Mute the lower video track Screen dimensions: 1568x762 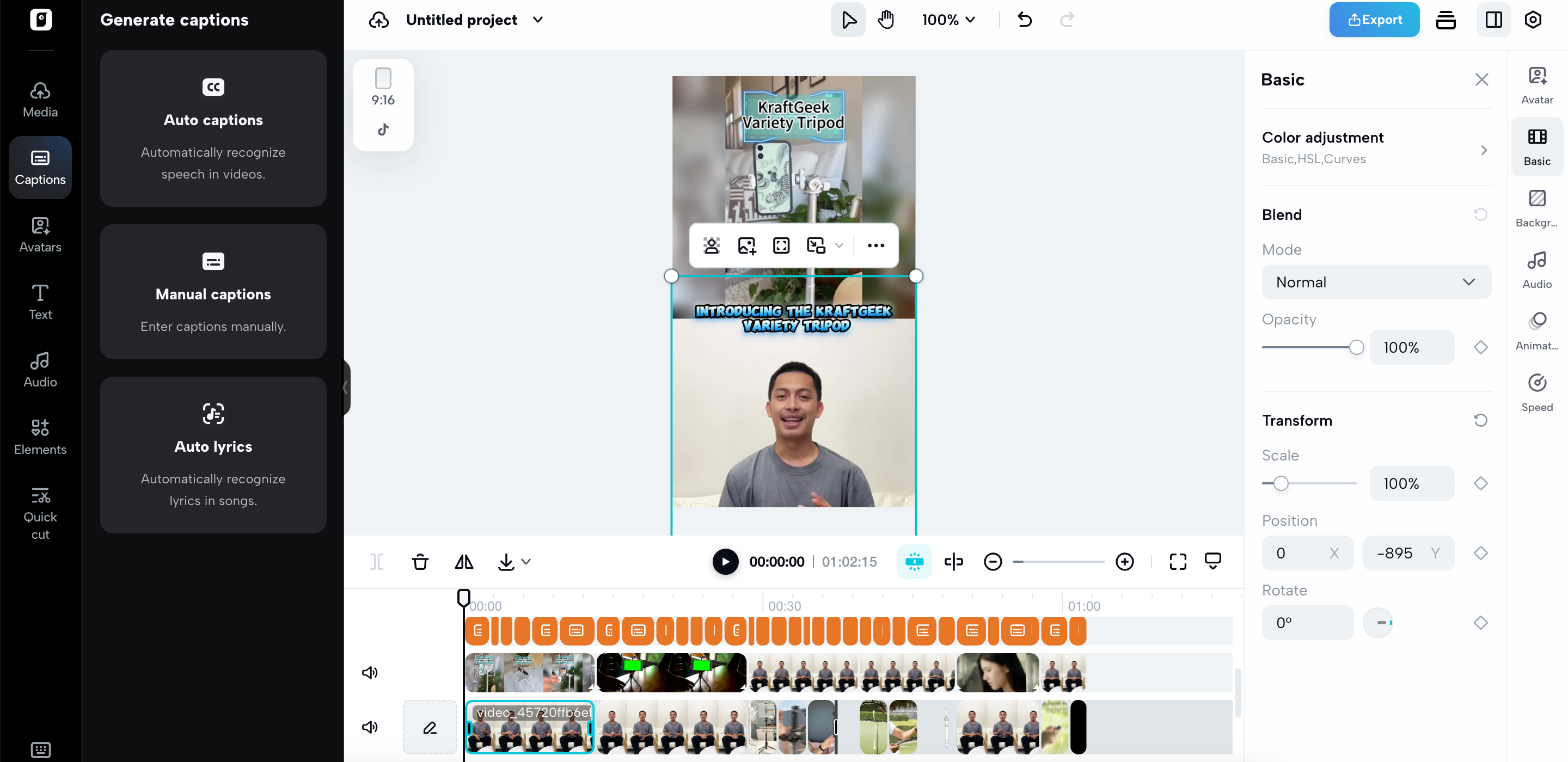[x=370, y=727]
